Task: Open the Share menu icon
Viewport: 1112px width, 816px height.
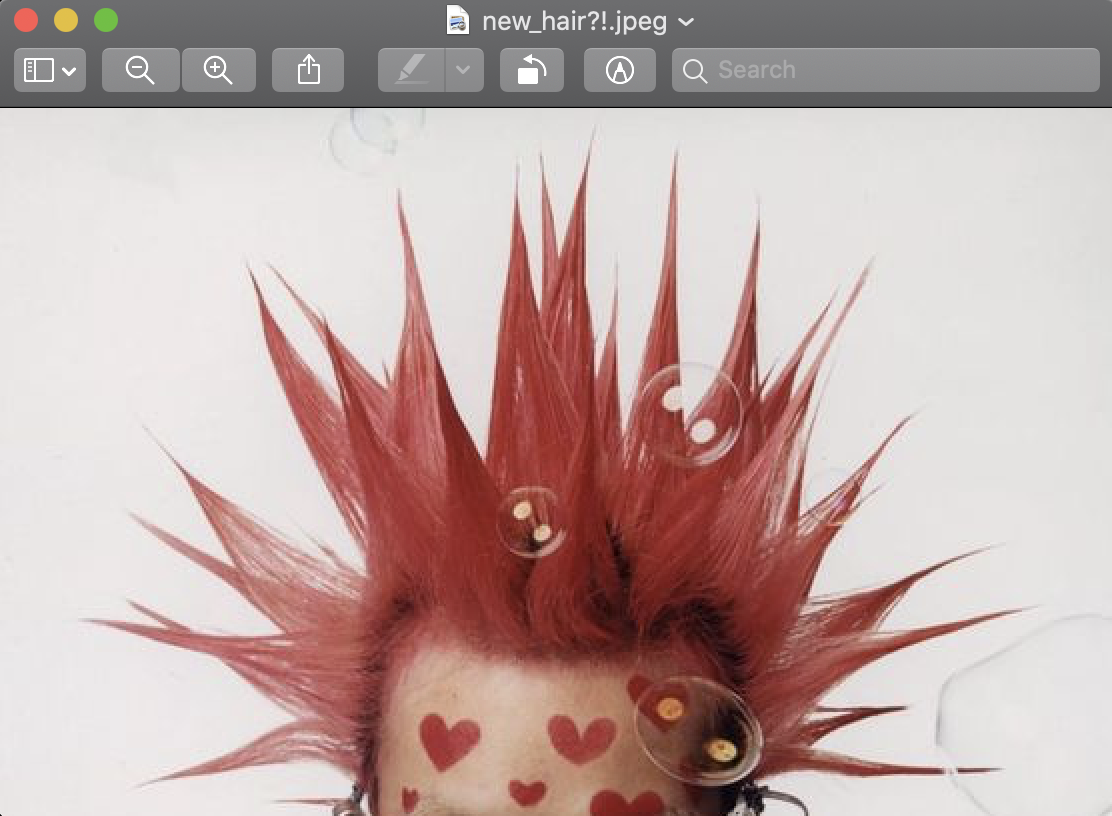Action: 308,70
